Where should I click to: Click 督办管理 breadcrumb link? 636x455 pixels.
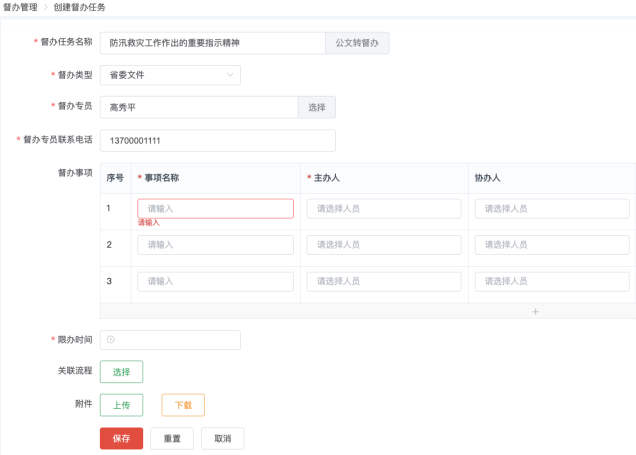click(20, 7)
